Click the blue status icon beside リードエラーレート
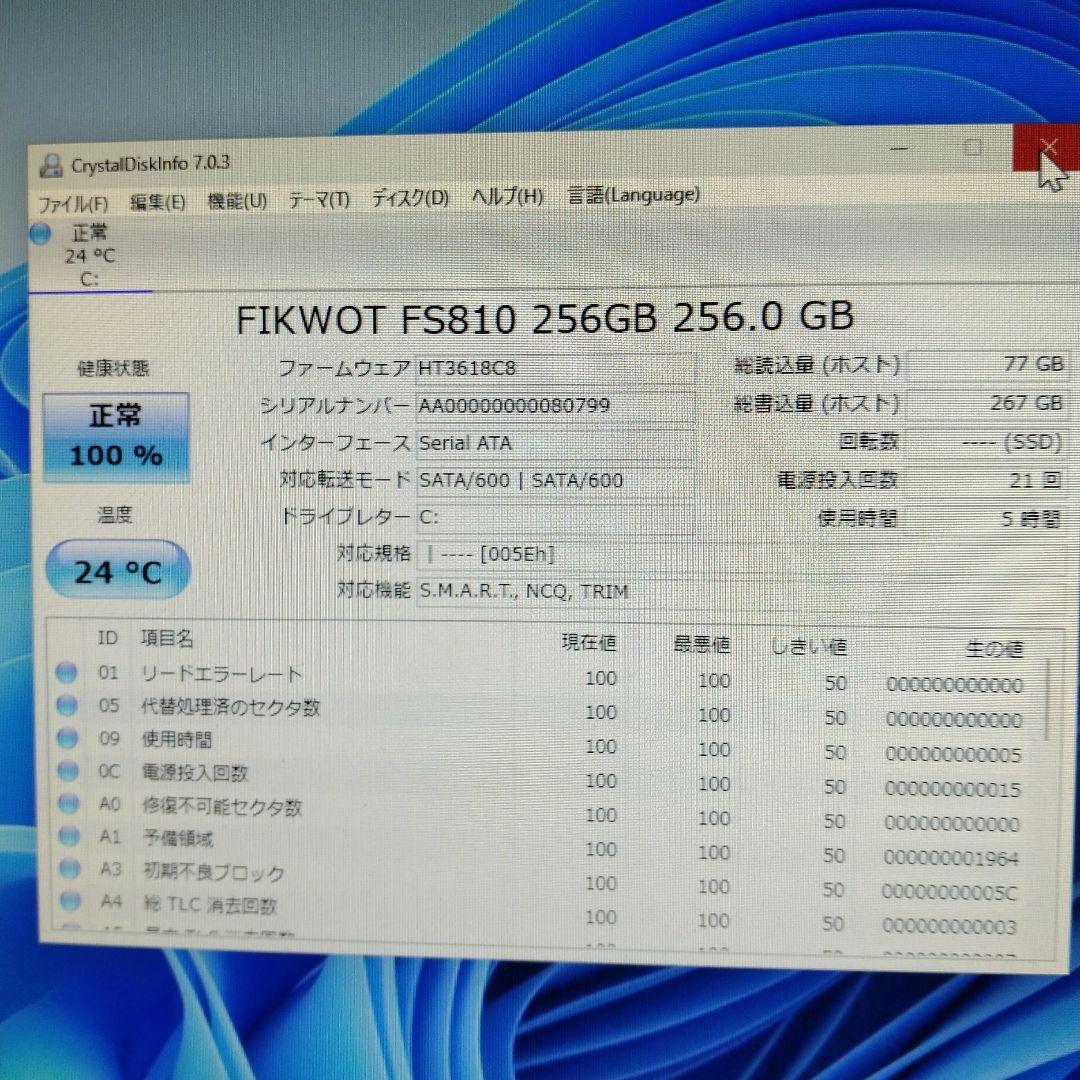The height and width of the screenshot is (1080, 1080). point(67,673)
